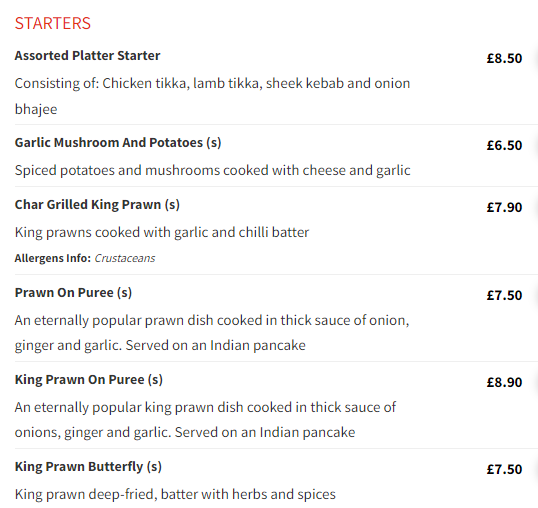
Task: Click King Prawn On Puree description text
Action: 205,420
